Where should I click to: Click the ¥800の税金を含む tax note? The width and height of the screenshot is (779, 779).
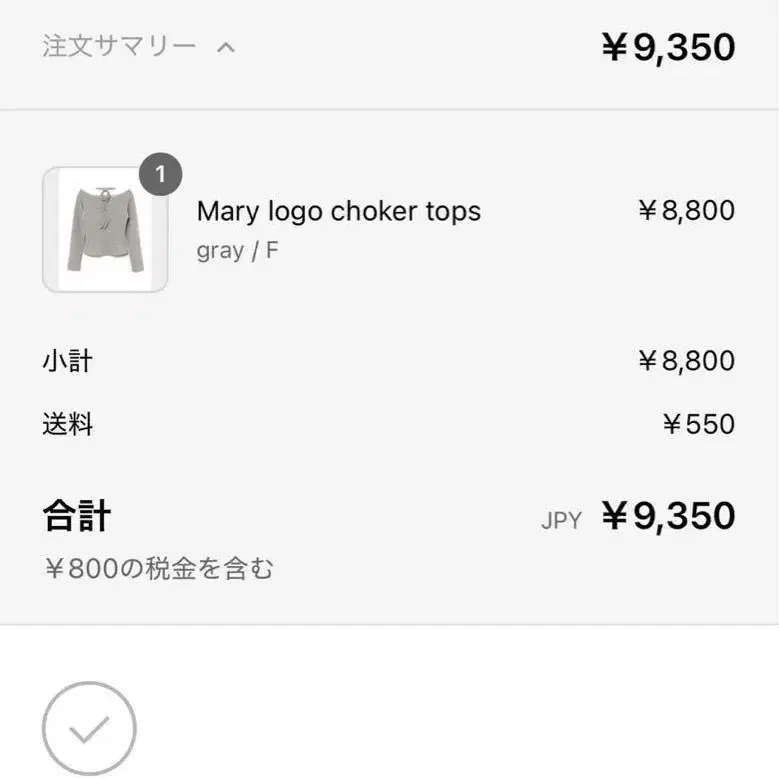click(x=158, y=569)
